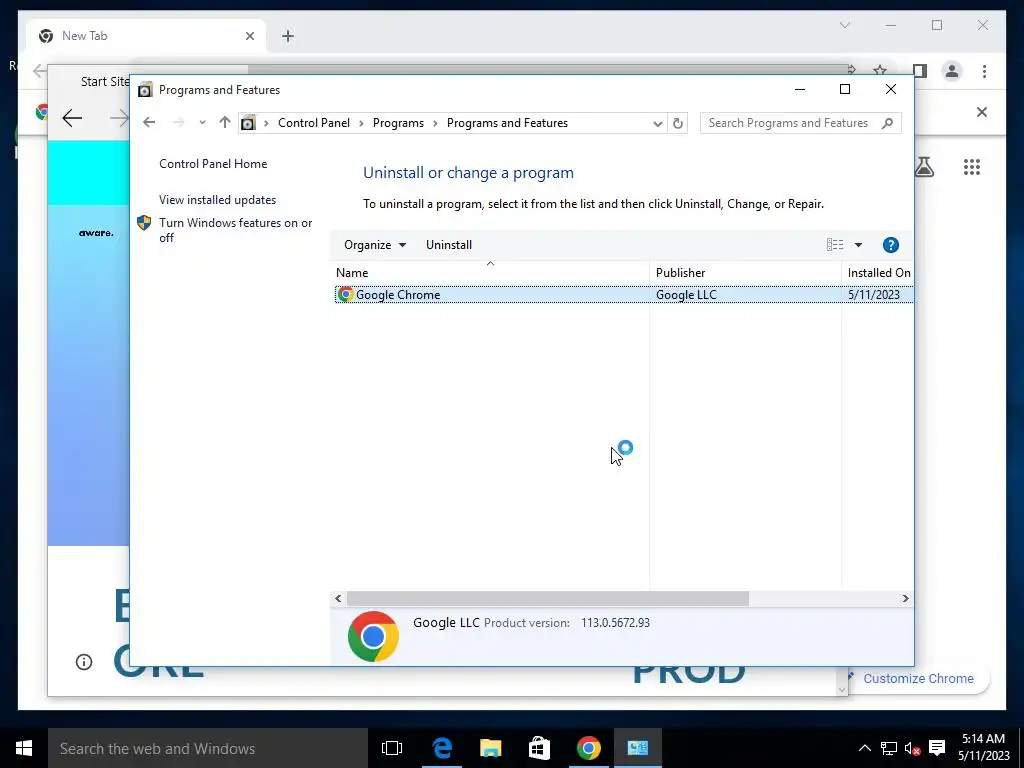Open Task View on the taskbar
1024x768 pixels.
(x=392, y=748)
